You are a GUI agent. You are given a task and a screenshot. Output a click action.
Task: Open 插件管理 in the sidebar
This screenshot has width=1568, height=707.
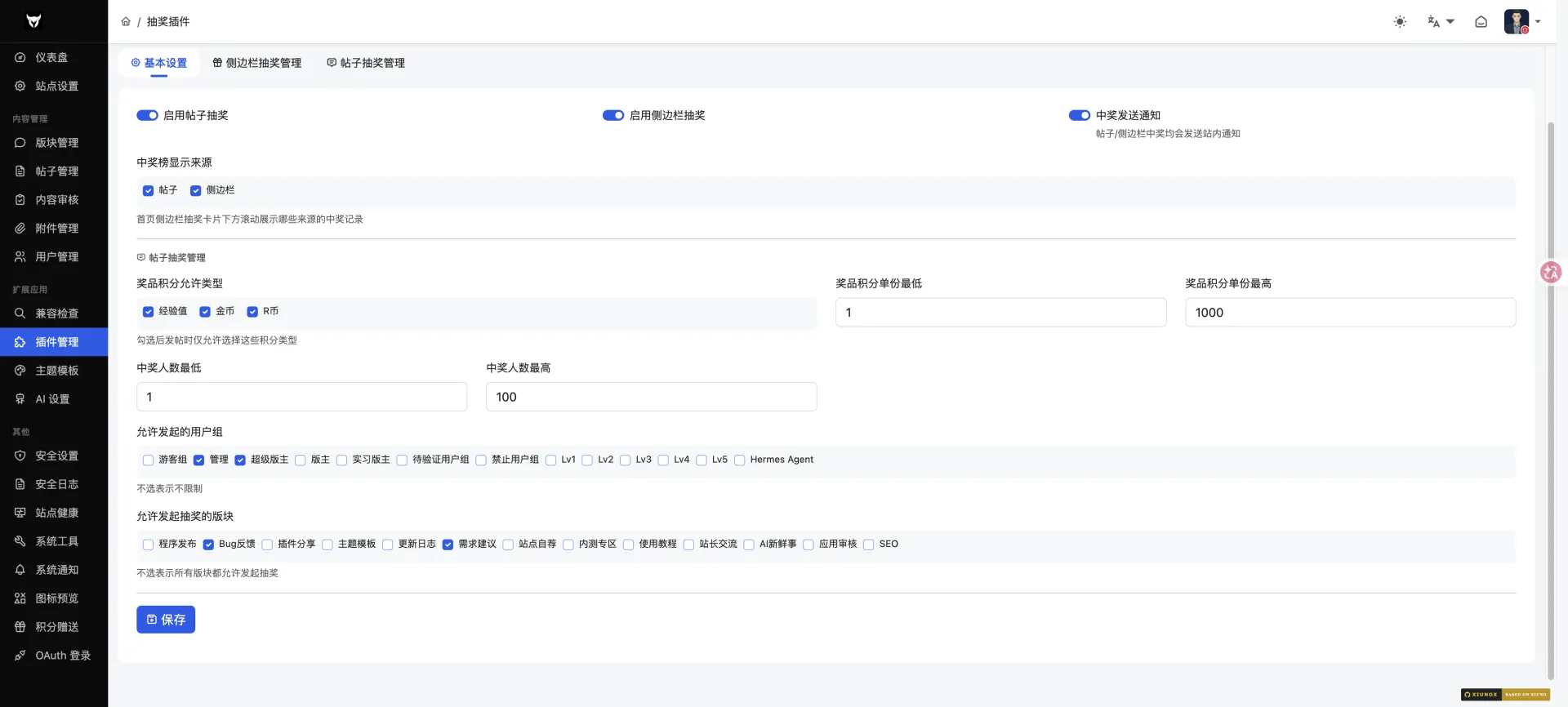(54, 342)
